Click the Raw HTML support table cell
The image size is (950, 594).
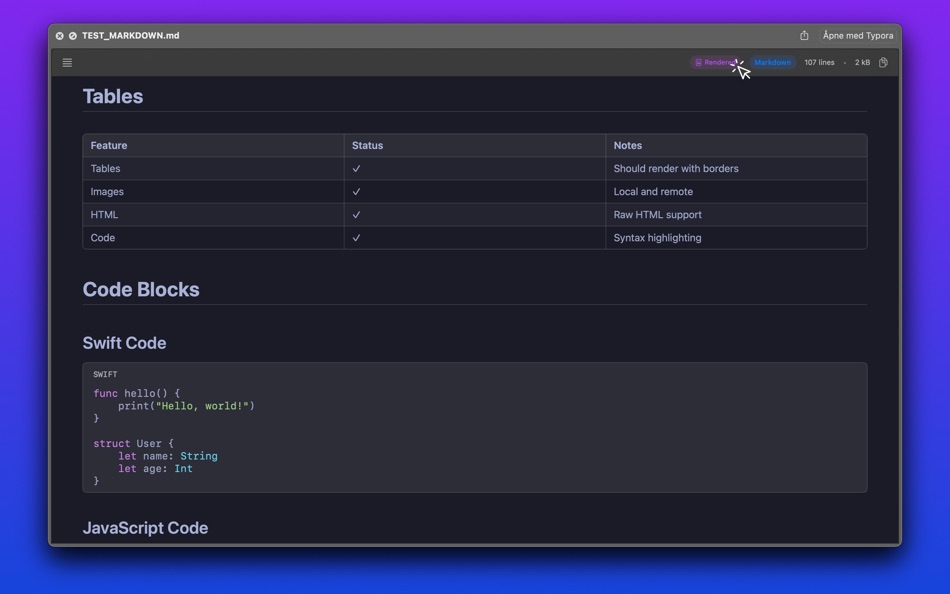coord(657,214)
